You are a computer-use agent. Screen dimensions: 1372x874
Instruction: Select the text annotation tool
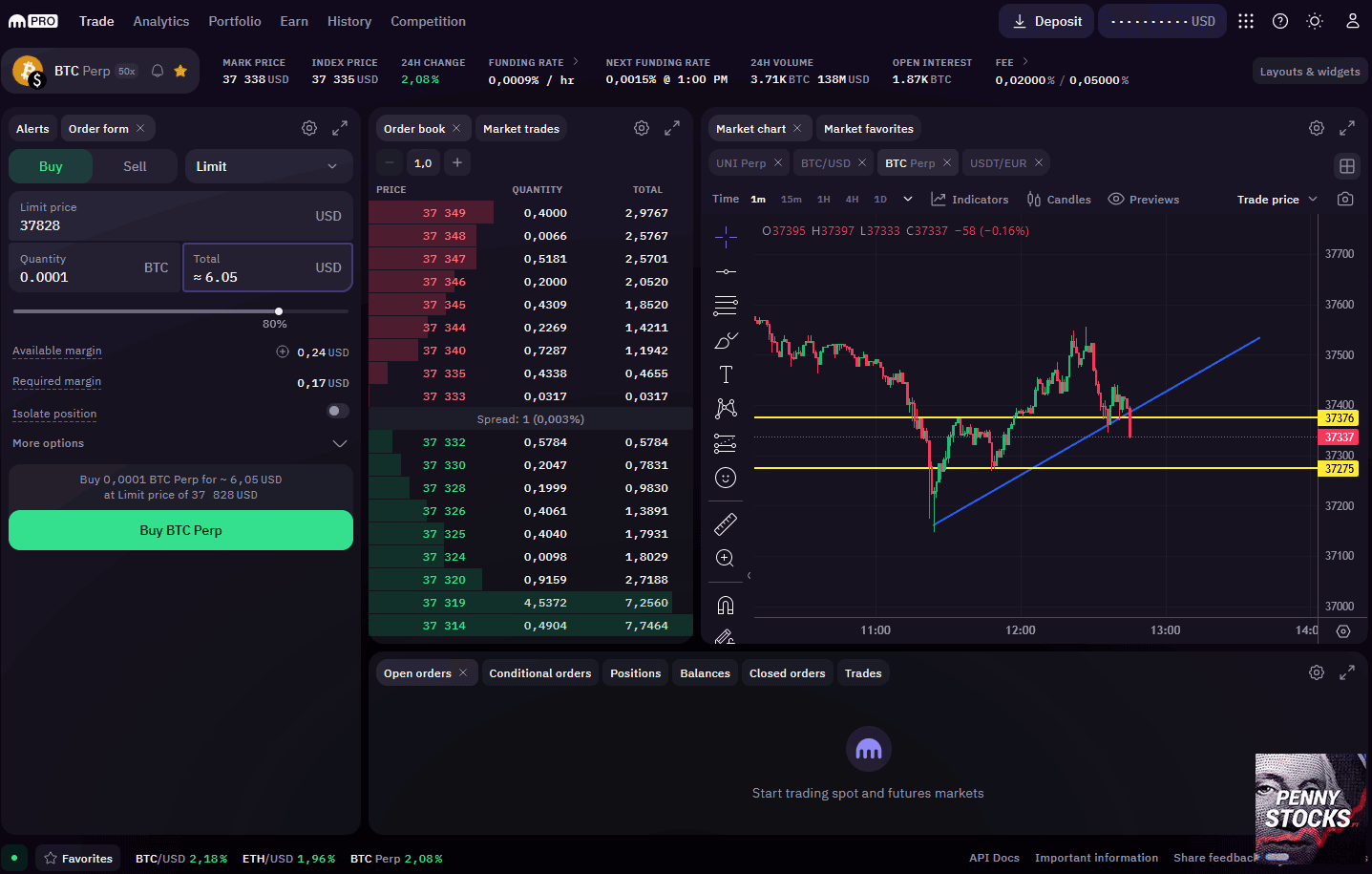click(726, 374)
